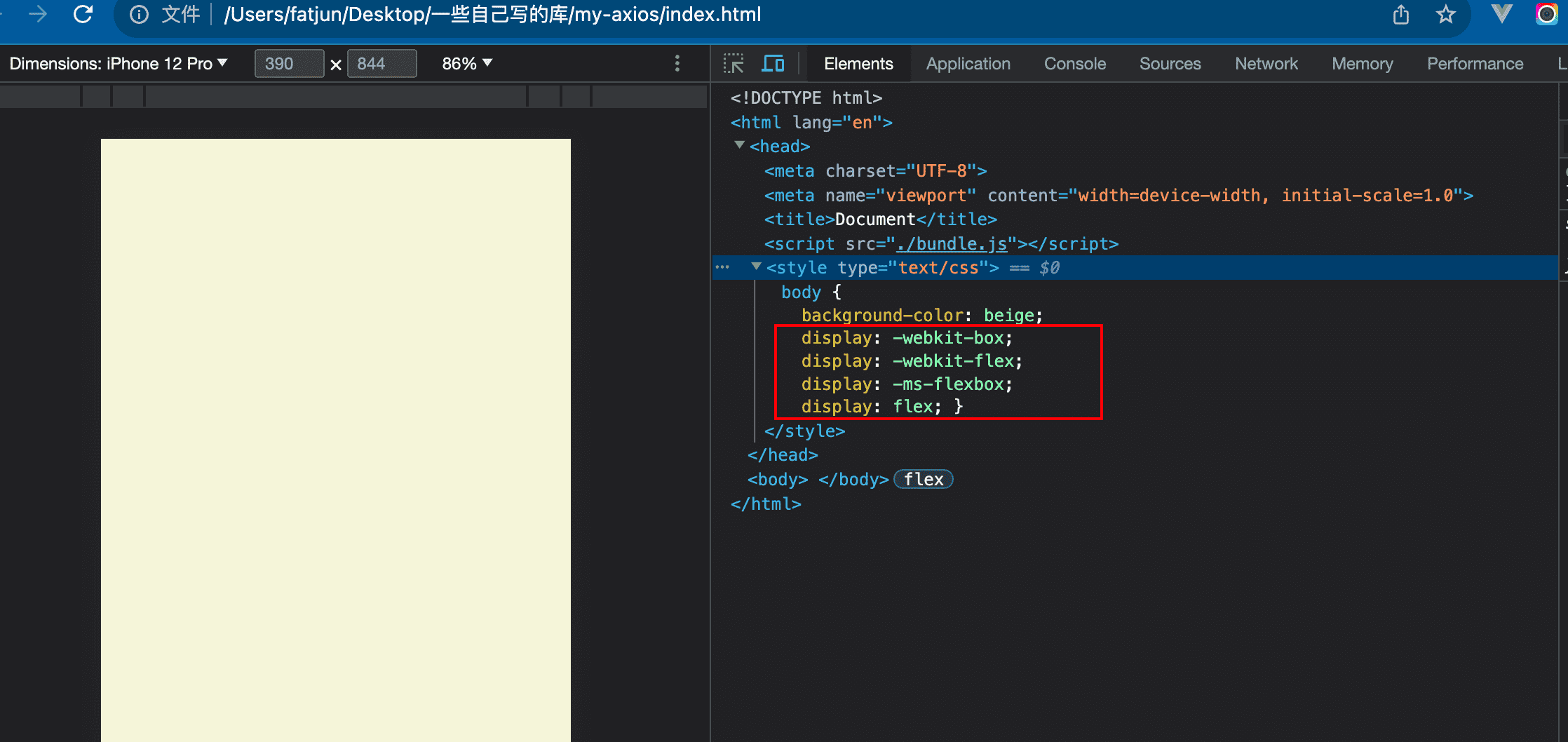Image resolution: width=1568 pixels, height=742 pixels.
Task: Click the closing </style> tag
Action: click(x=804, y=431)
